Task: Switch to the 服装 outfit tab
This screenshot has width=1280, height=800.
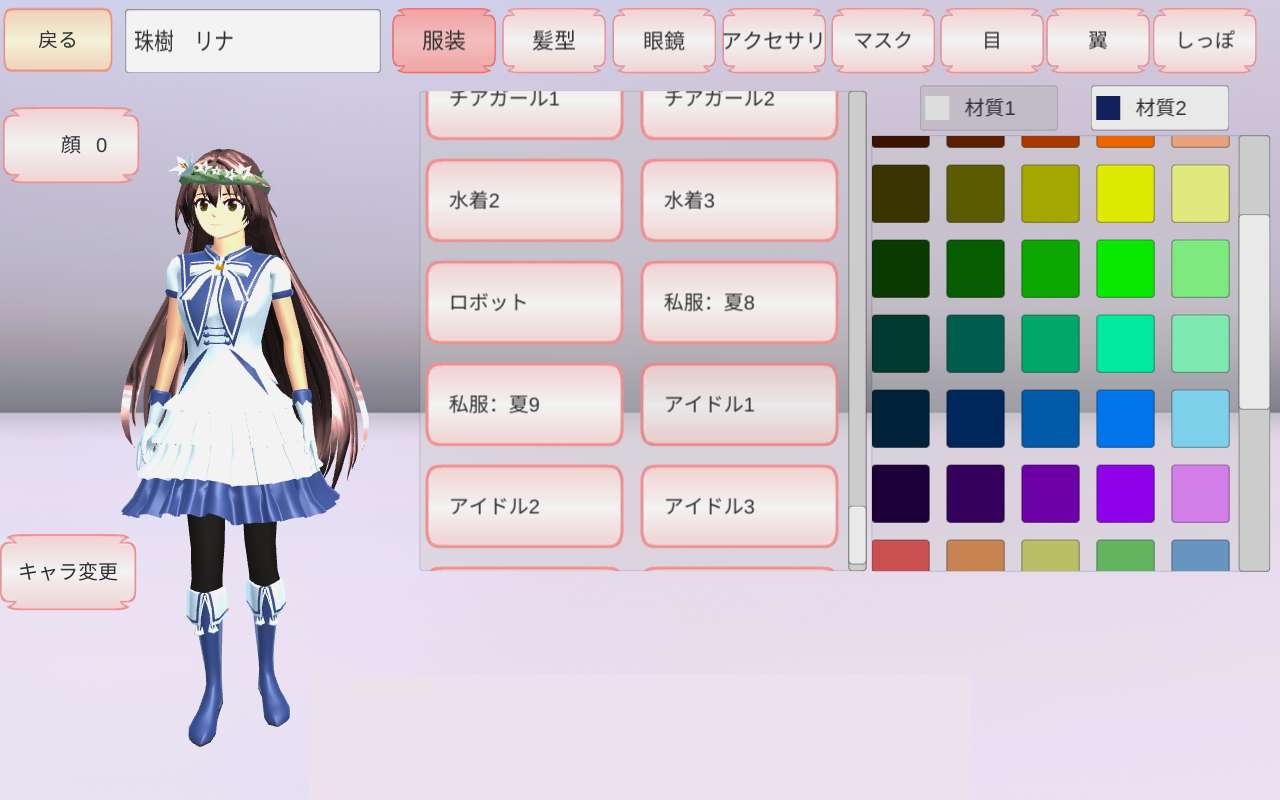Action: (x=444, y=40)
